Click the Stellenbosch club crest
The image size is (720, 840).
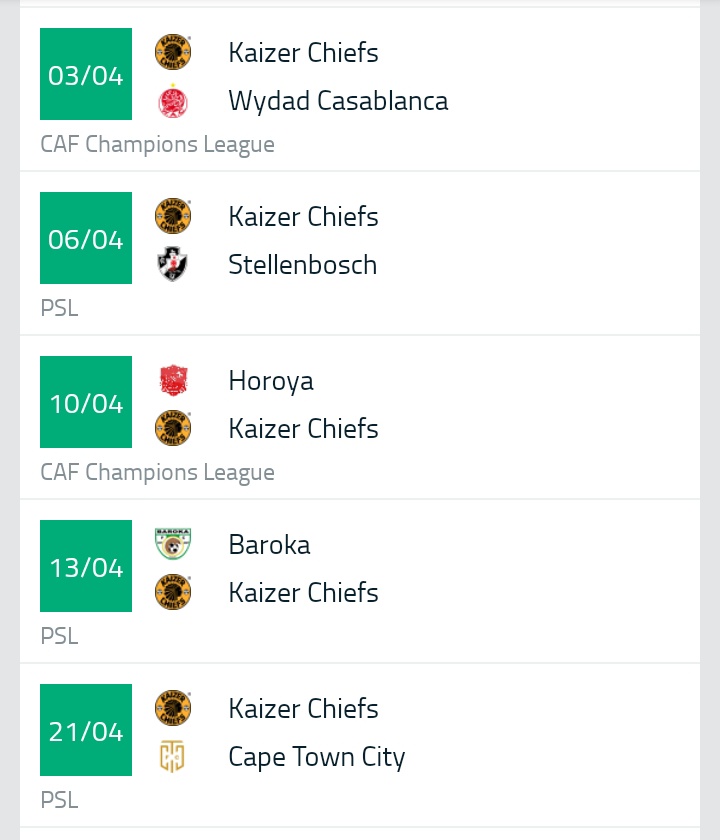pyautogui.click(x=173, y=265)
